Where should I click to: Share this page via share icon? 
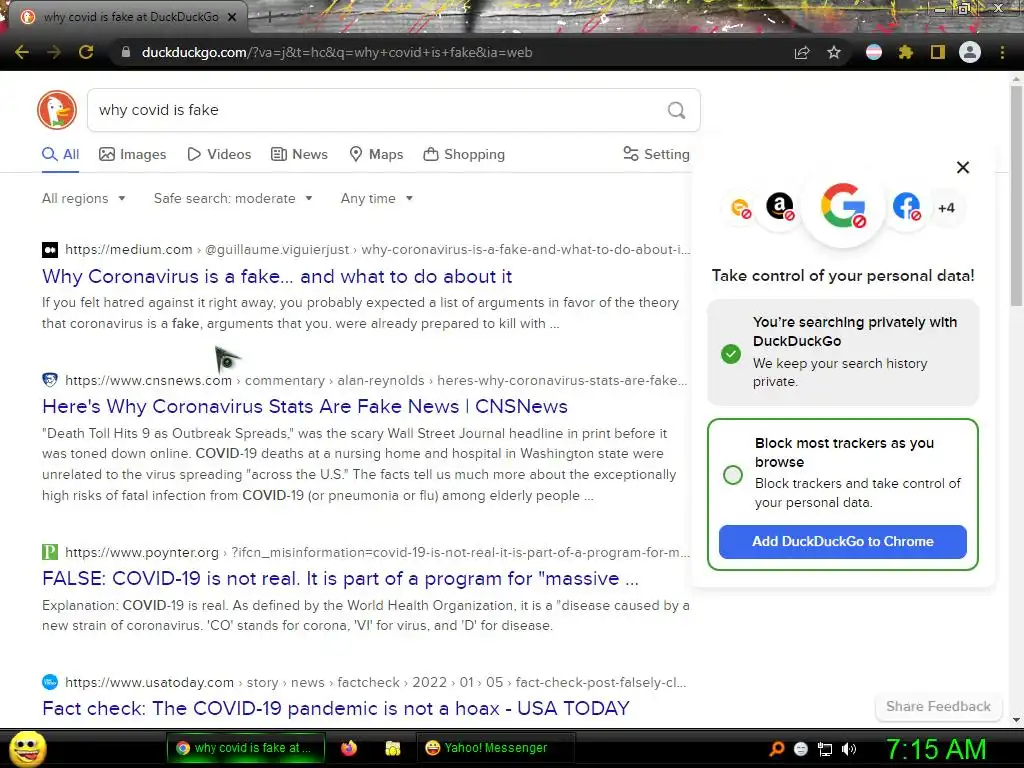(802, 52)
